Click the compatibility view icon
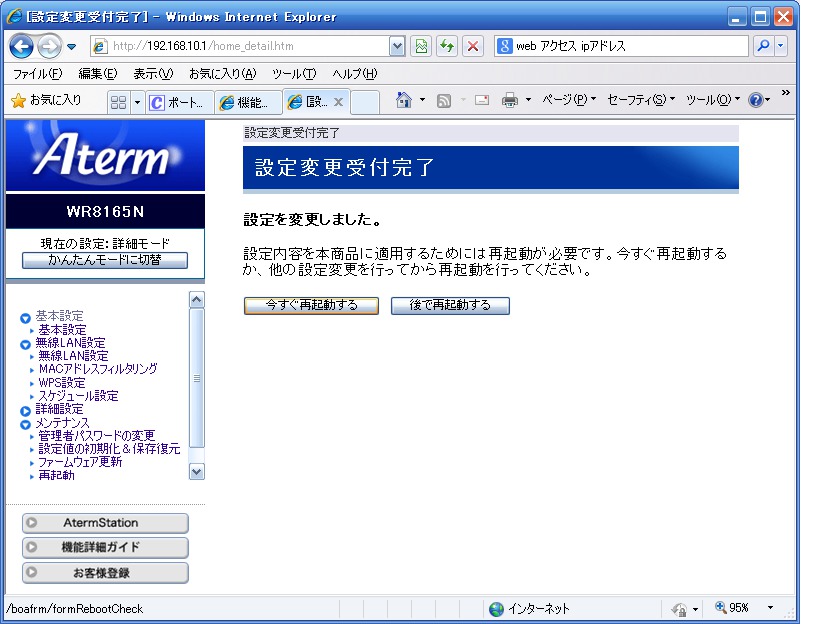The width and height of the screenshot is (822, 624). click(x=420, y=46)
